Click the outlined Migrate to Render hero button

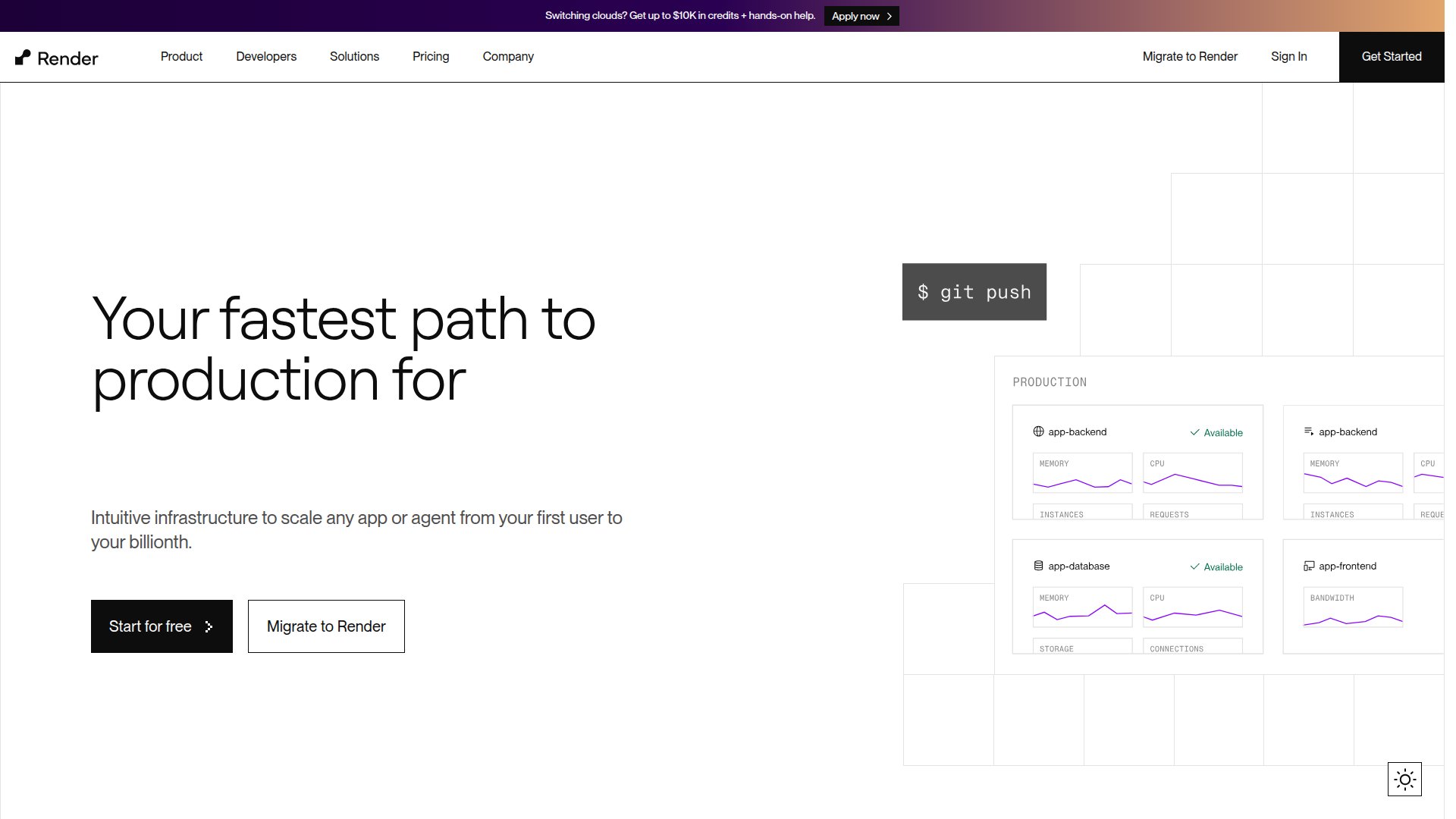click(x=326, y=626)
